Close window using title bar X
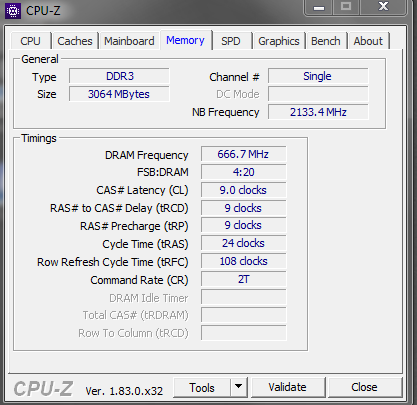This screenshot has width=417, height=405. coord(383,7)
